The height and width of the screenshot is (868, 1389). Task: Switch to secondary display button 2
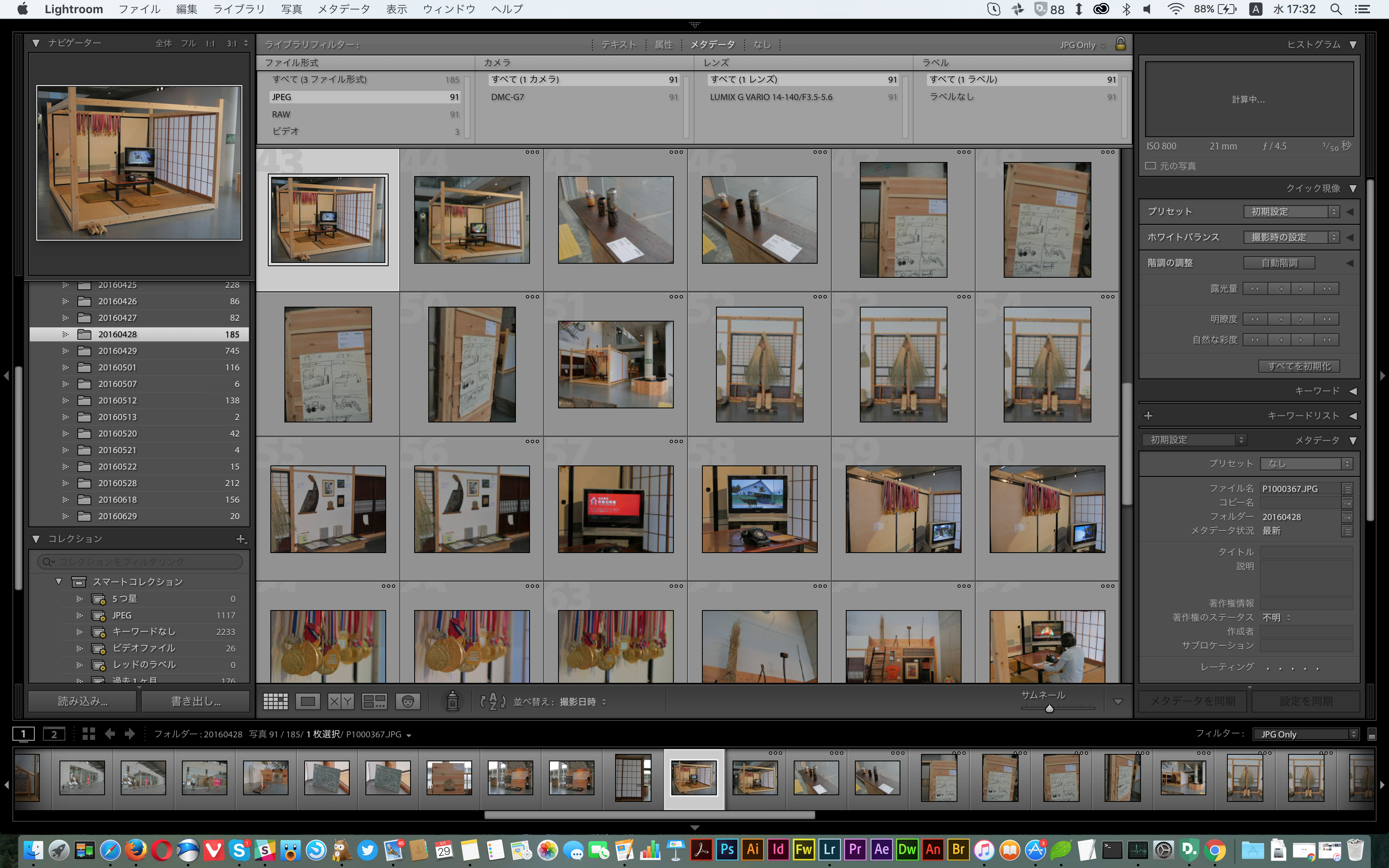[54, 734]
